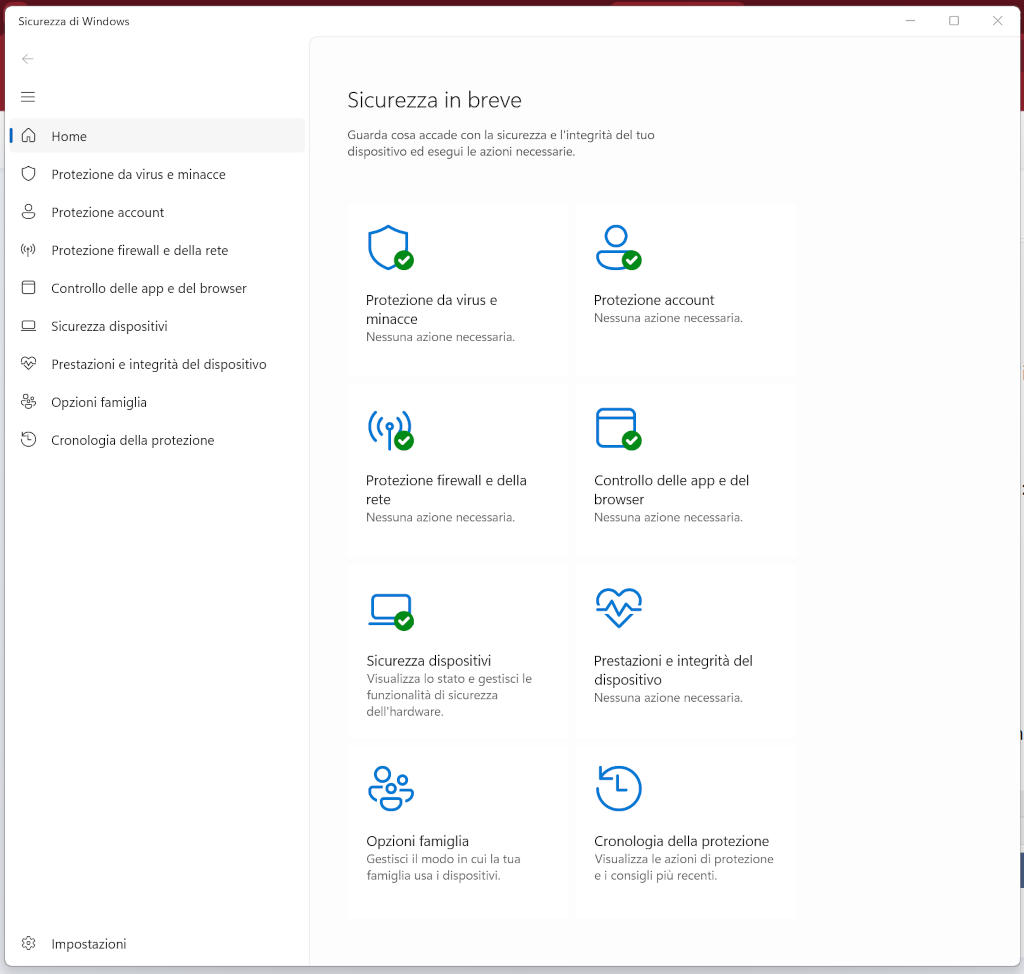Click the Protezione firewall e della rete card title
The height and width of the screenshot is (974, 1024).
[x=446, y=489]
